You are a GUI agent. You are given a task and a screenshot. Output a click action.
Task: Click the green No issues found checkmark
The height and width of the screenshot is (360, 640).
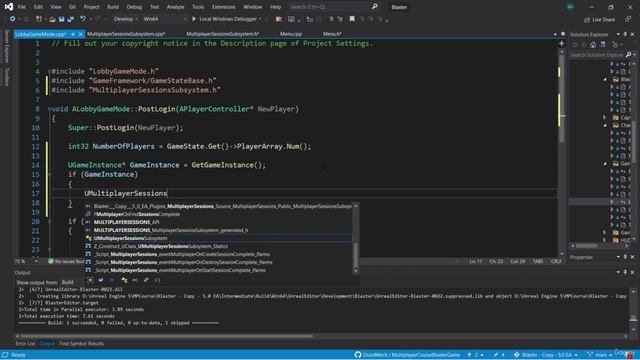[x=51, y=261]
